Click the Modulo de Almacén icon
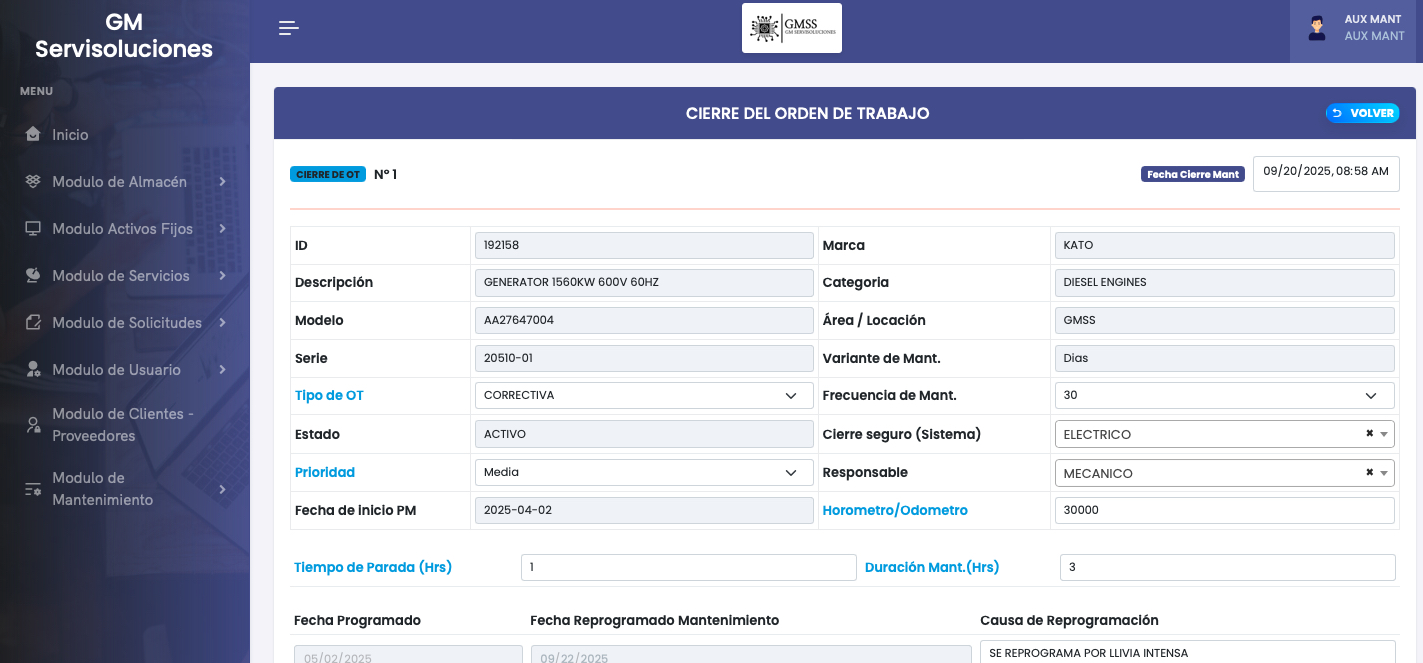This screenshot has width=1423, height=663. 33,181
